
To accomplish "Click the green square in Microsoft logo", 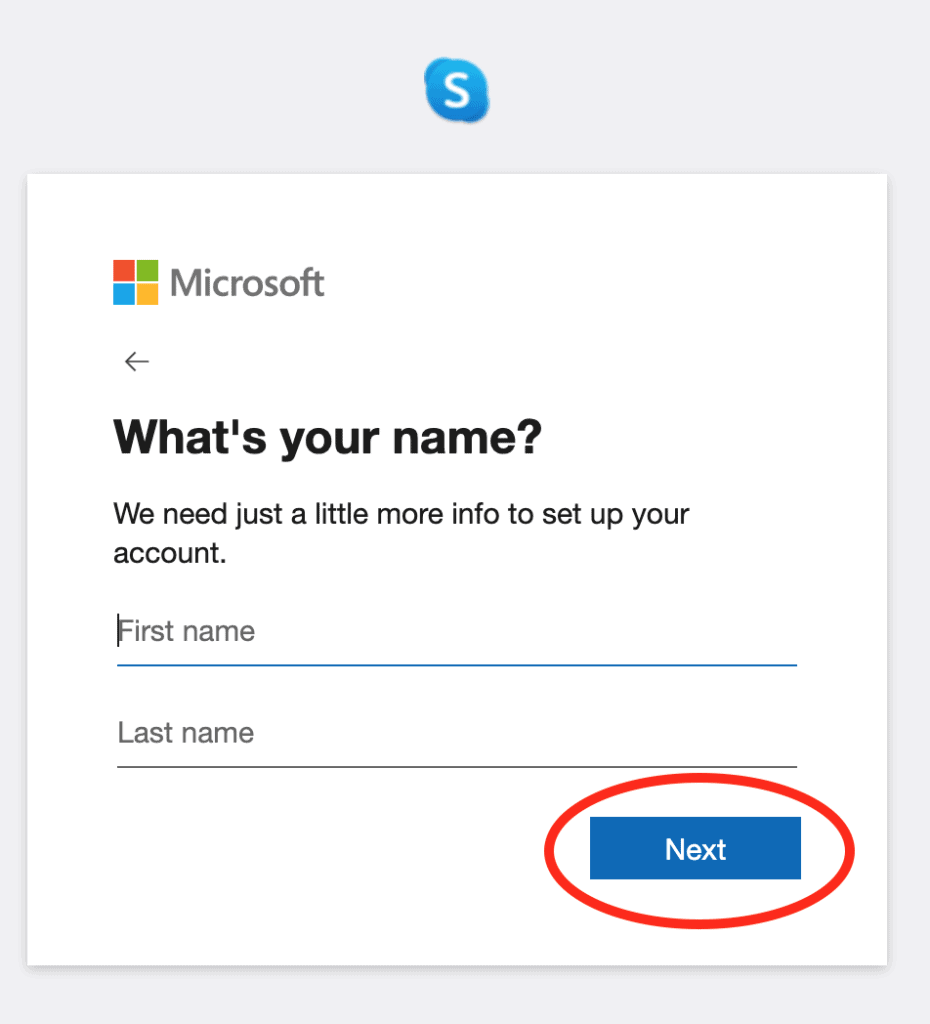I will pyautogui.click(x=147, y=270).
